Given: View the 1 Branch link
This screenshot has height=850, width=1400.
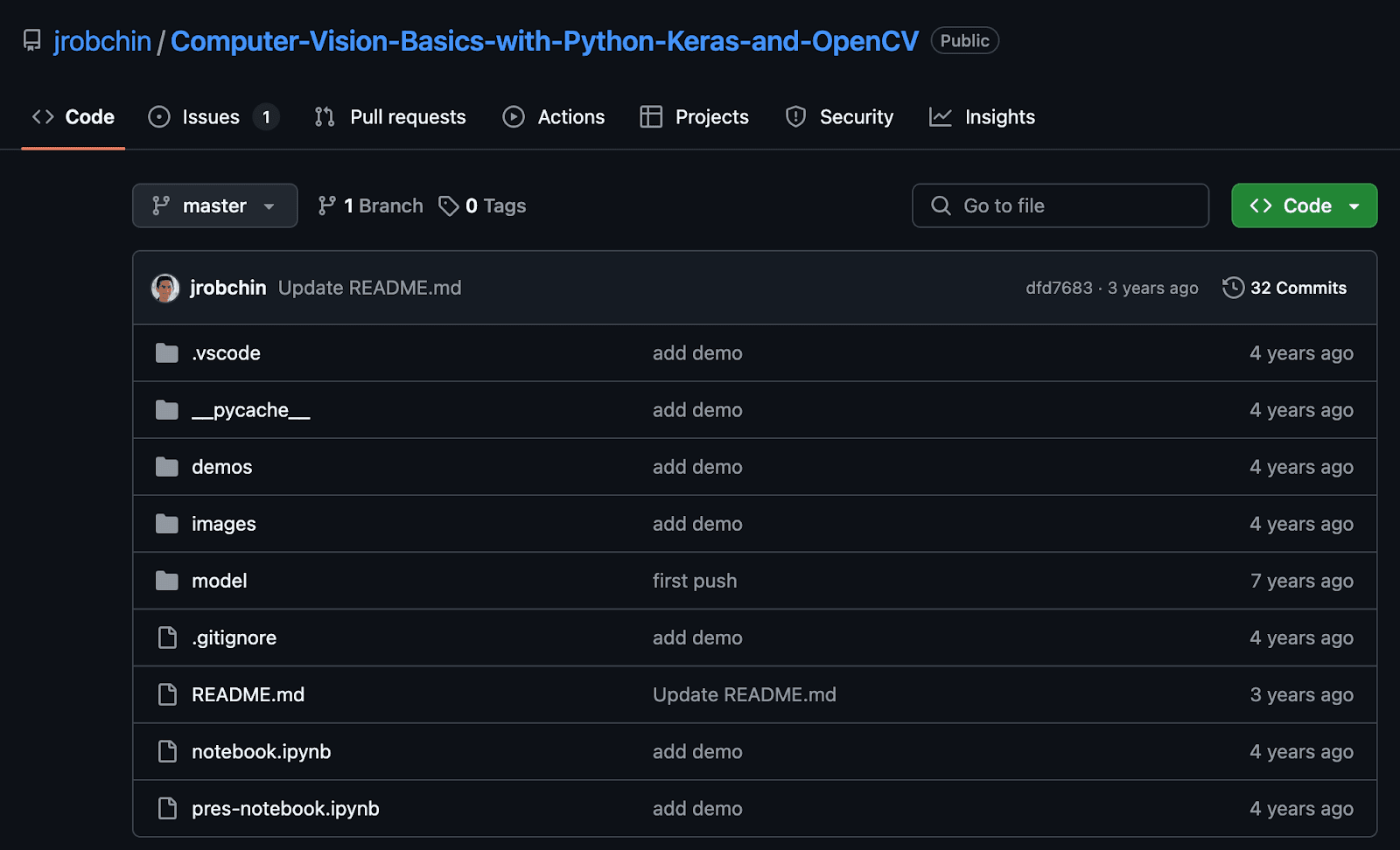Looking at the screenshot, I should coord(370,206).
